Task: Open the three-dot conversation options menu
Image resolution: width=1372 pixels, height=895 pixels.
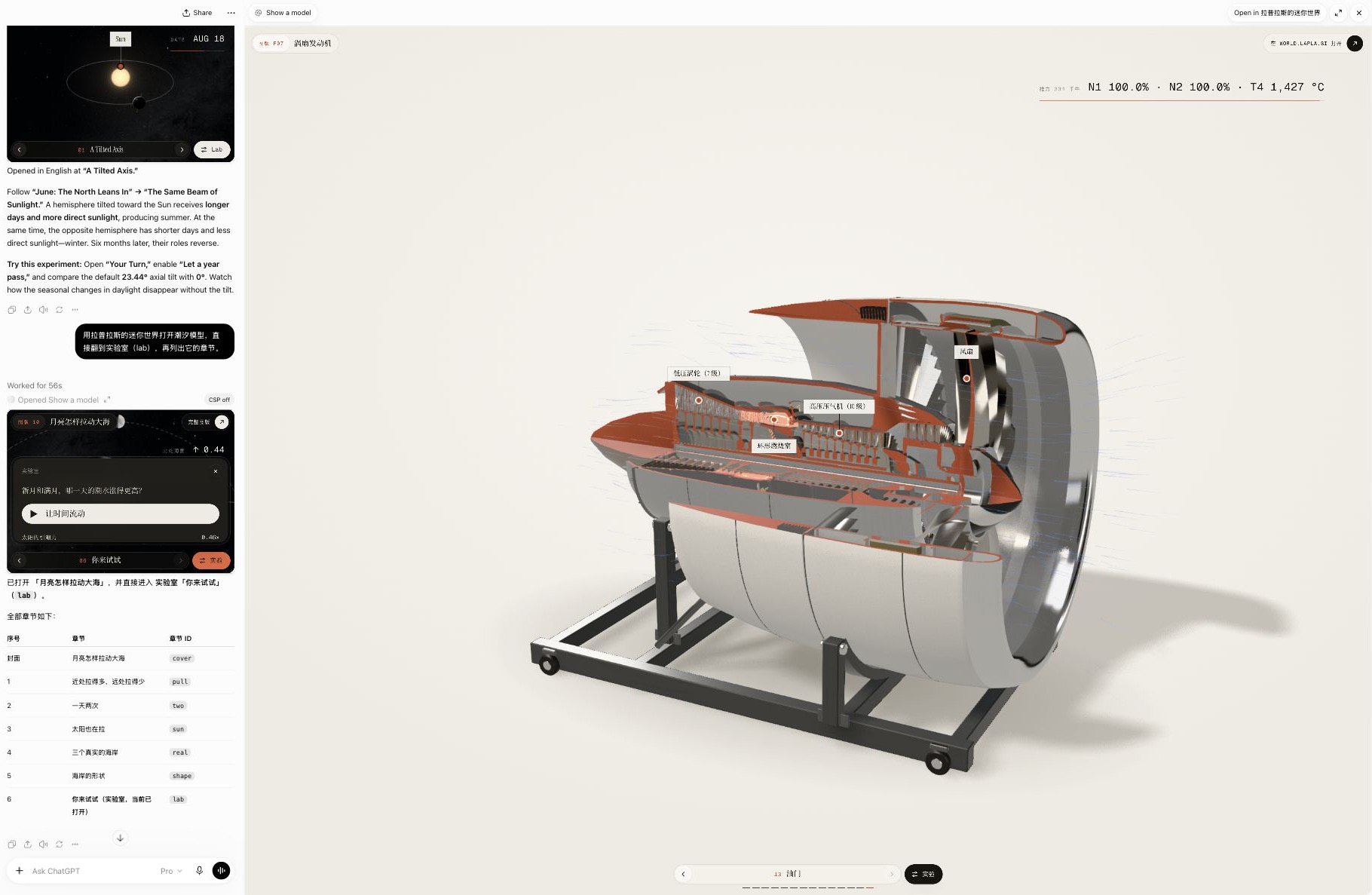Action: pos(231,13)
